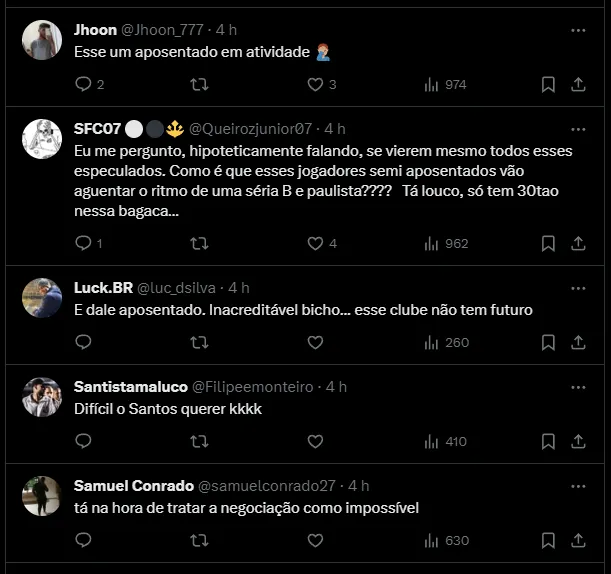Image resolution: width=611 pixels, height=574 pixels.
Task: Open the @Filipeemonteiro handle link
Action: [251, 387]
